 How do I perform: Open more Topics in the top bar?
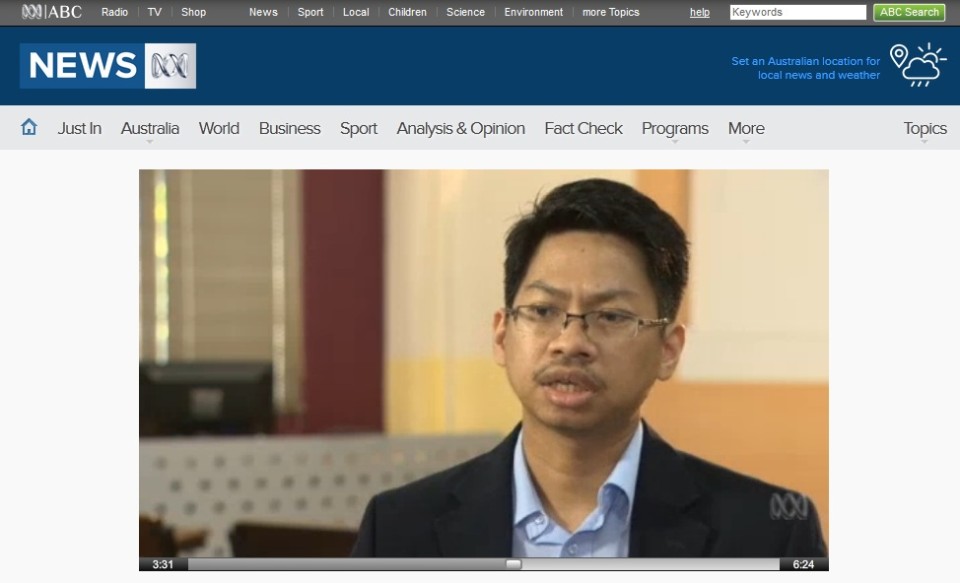[x=610, y=12]
